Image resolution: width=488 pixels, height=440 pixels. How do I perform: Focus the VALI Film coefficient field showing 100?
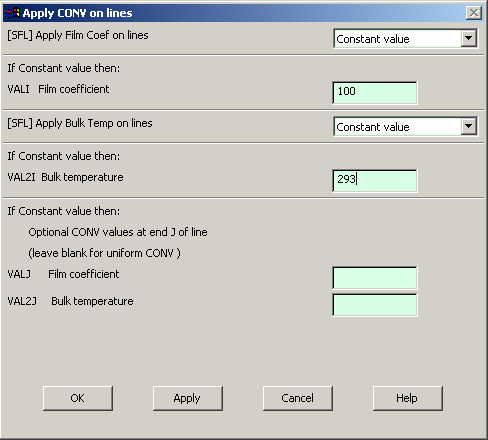pyautogui.click(x=375, y=92)
